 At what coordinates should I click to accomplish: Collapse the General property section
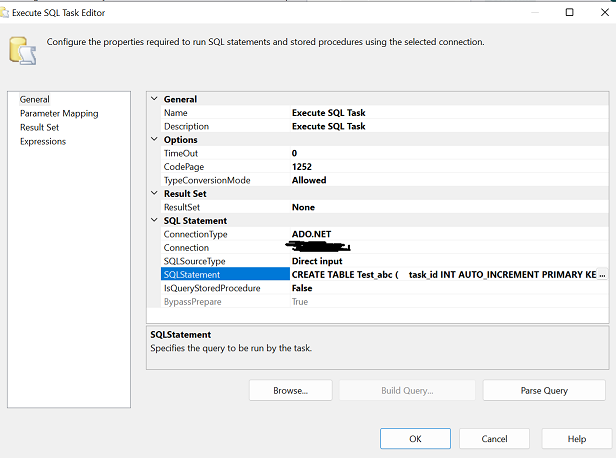153,99
